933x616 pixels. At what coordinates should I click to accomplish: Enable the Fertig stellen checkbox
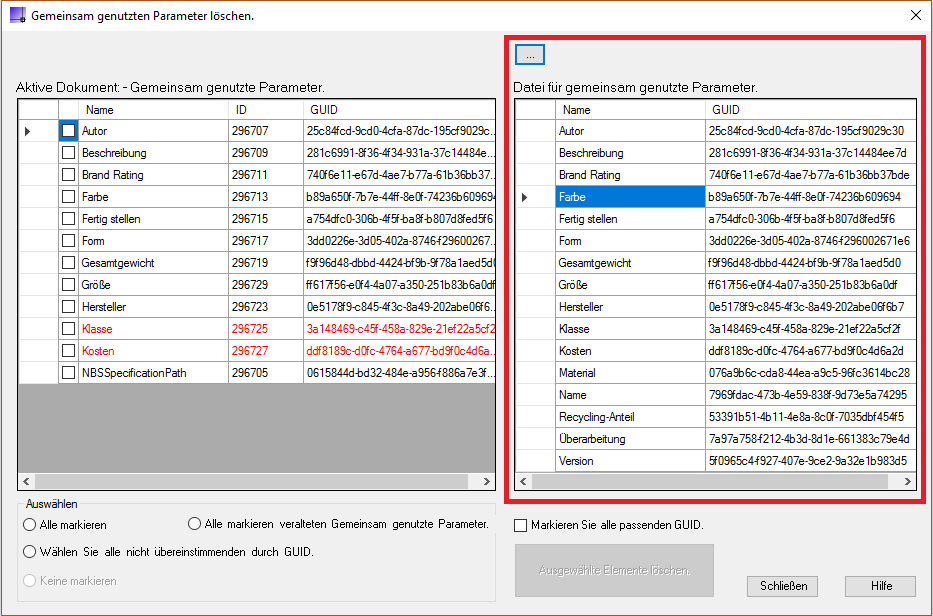click(68, 218)
